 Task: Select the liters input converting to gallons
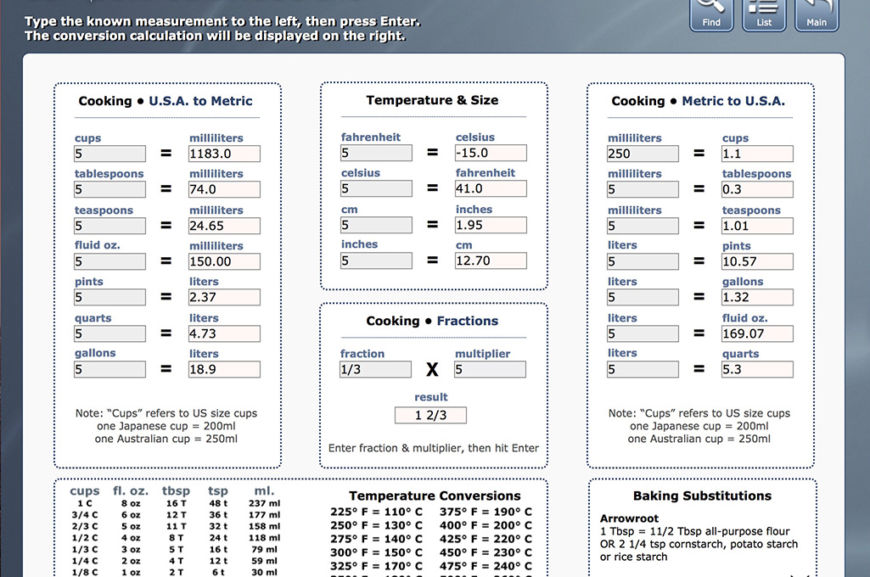643,297
